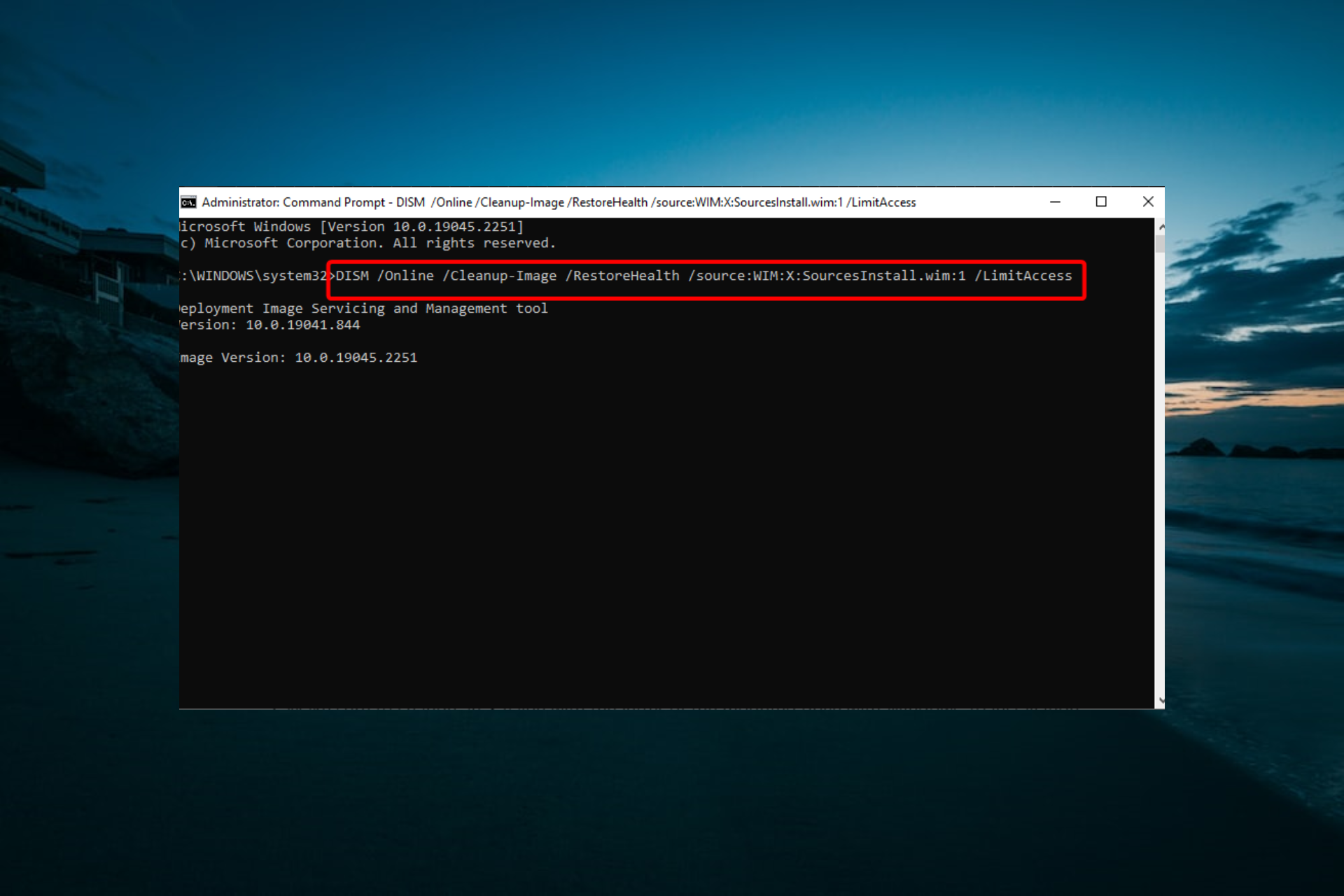Close the Administrator Command Prompt window
This screenshot has height=896, width=1344.
pos(1148,202)
